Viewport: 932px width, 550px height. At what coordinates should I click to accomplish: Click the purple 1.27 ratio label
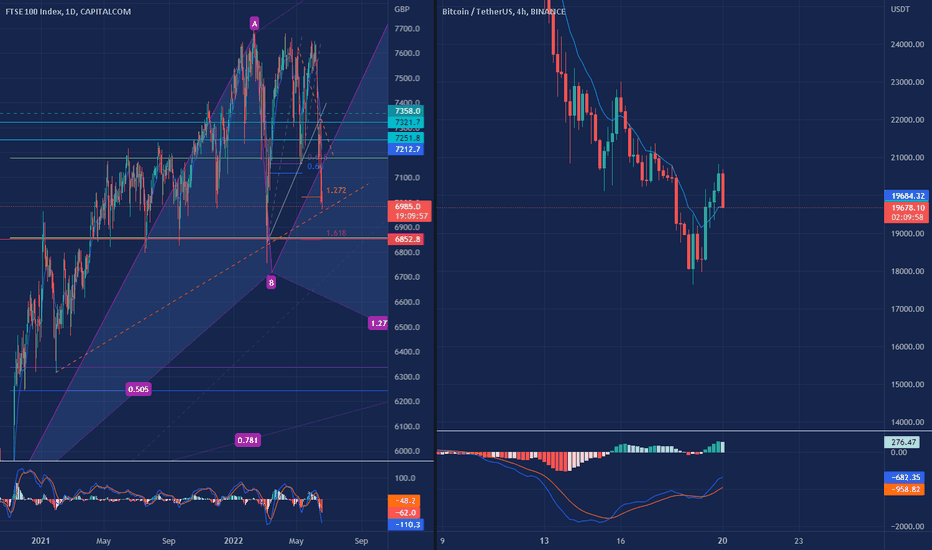[378, 323]
